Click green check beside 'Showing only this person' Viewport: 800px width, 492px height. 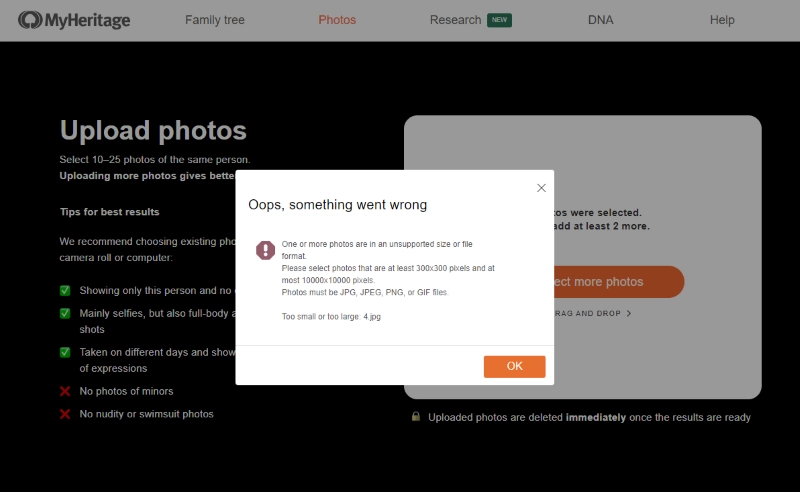click(x=65, y=291)
